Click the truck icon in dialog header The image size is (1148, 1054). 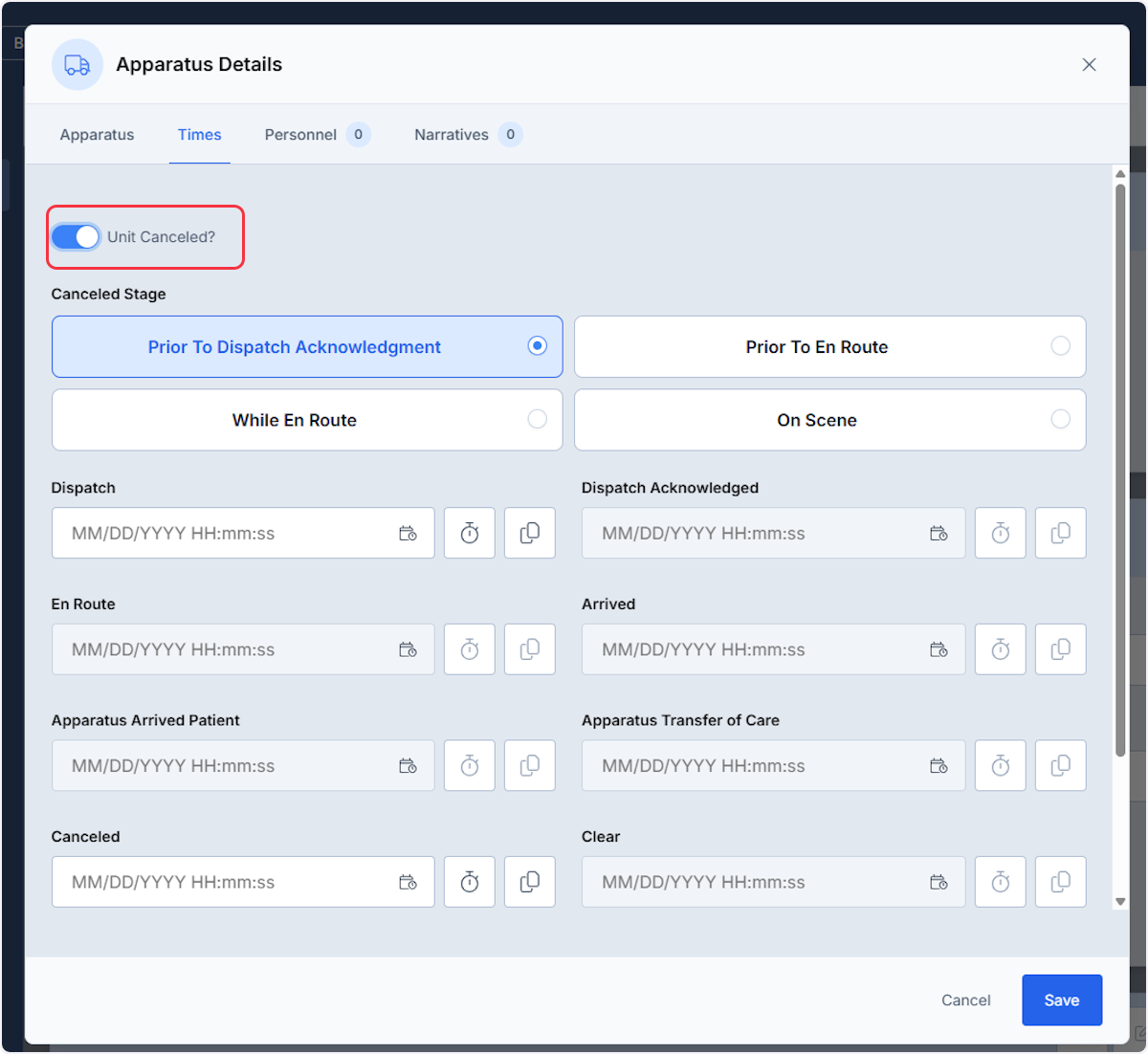77,65
